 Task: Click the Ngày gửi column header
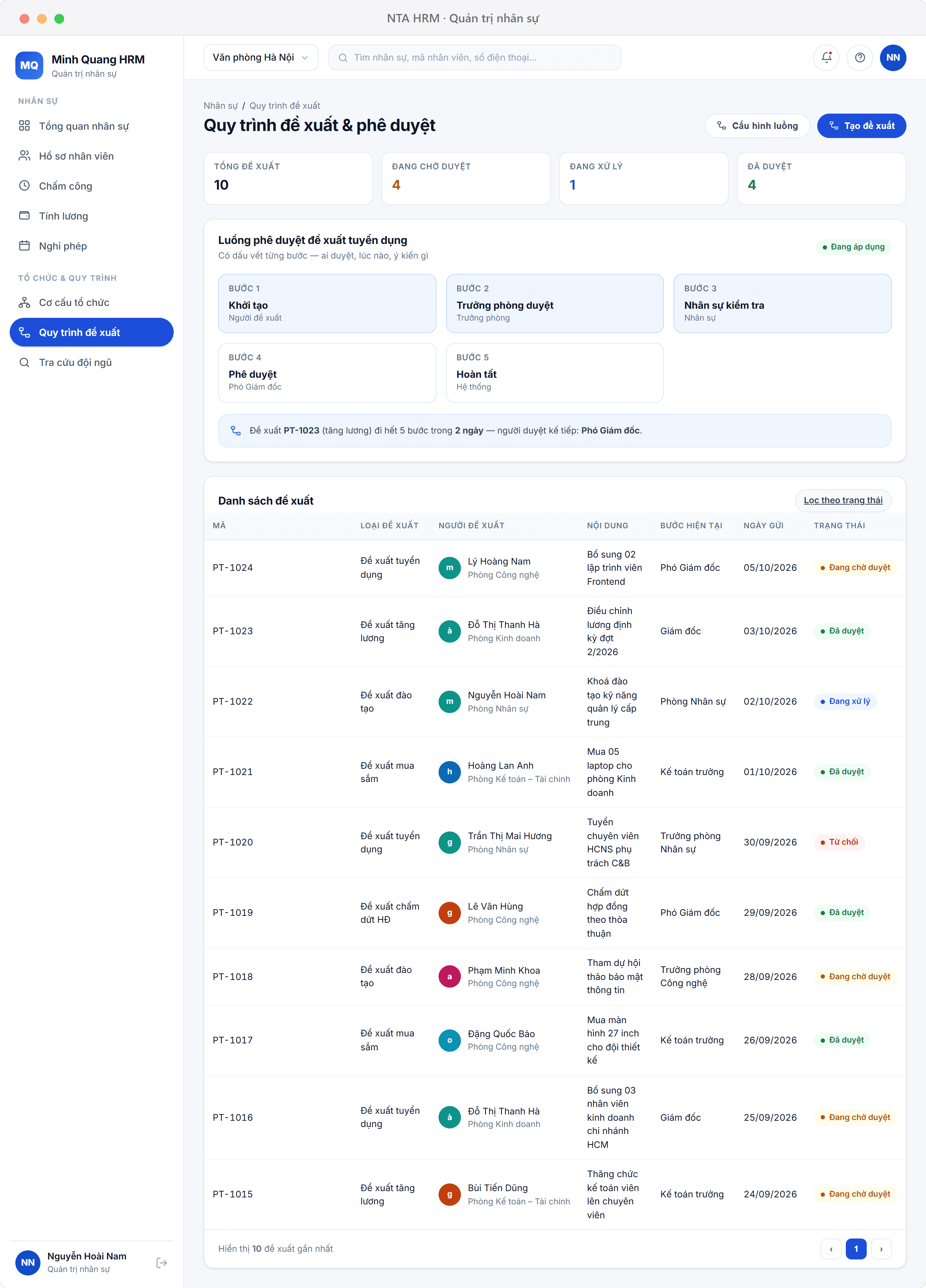point(764,525)
